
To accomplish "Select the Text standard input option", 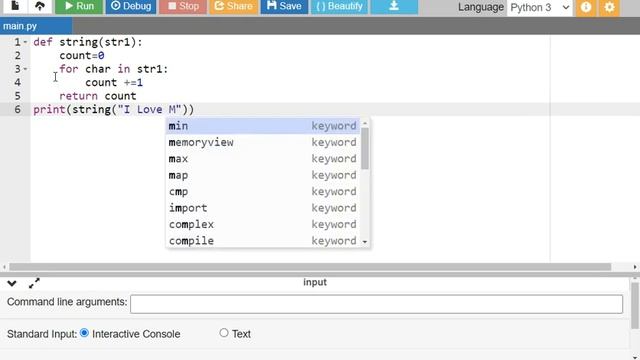I will click(224, 333).
